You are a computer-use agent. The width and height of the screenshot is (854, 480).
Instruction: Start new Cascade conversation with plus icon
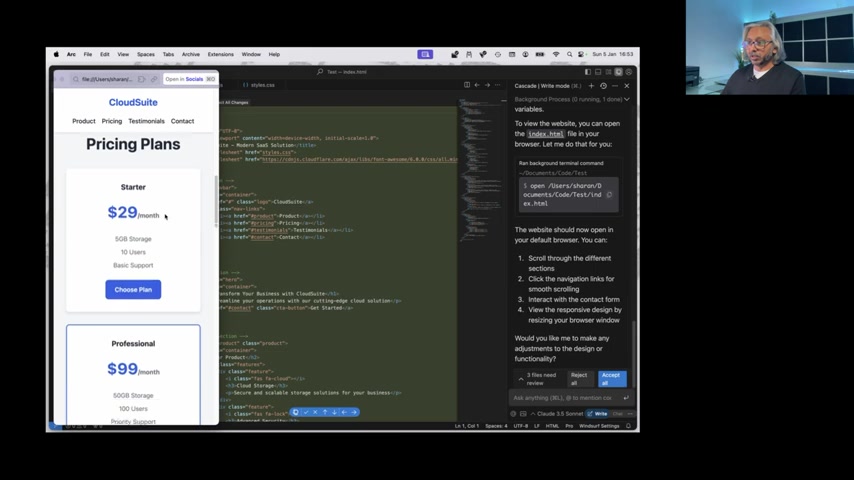point(591,86)
